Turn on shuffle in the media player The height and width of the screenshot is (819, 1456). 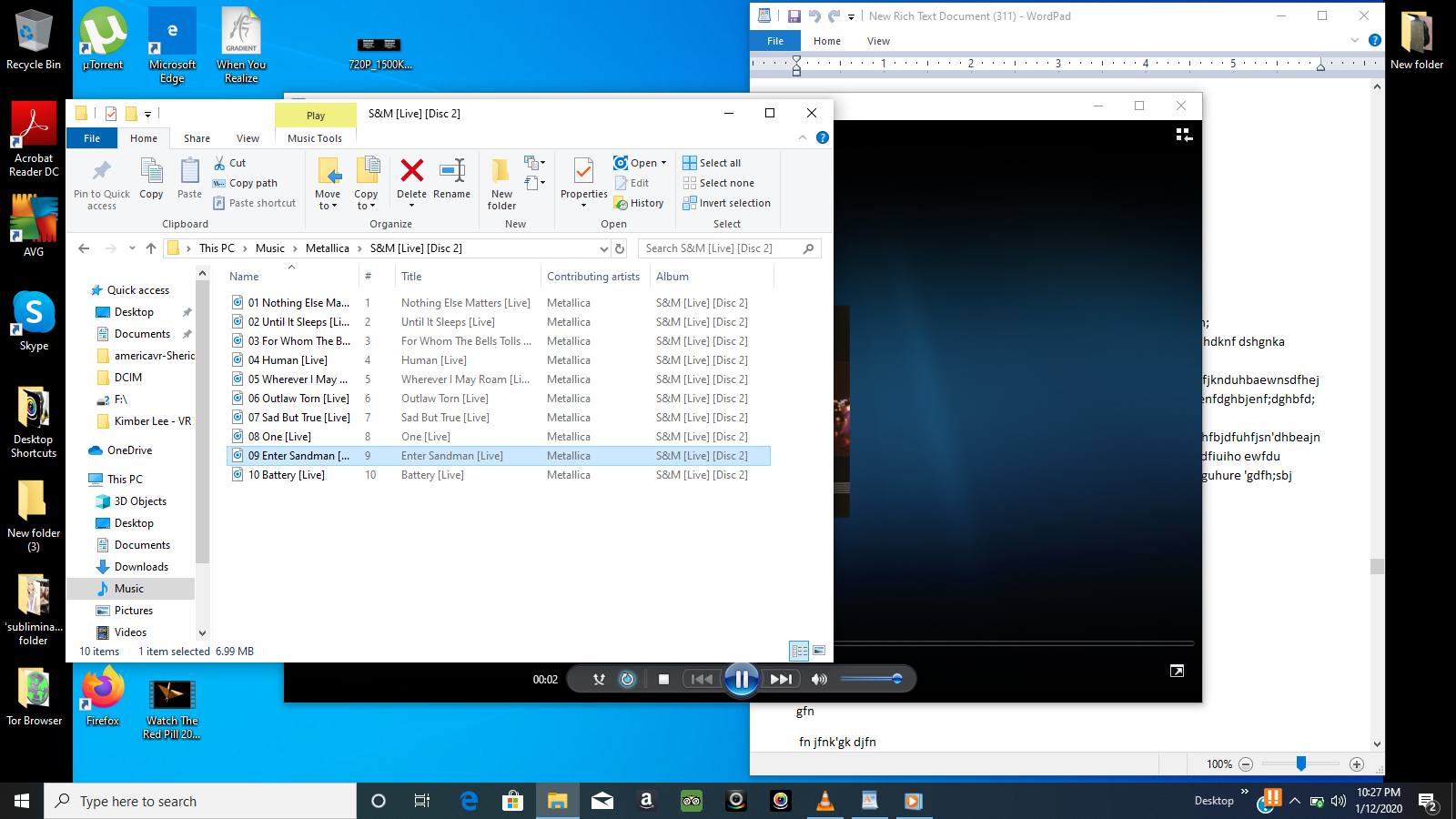pos(599,679)
